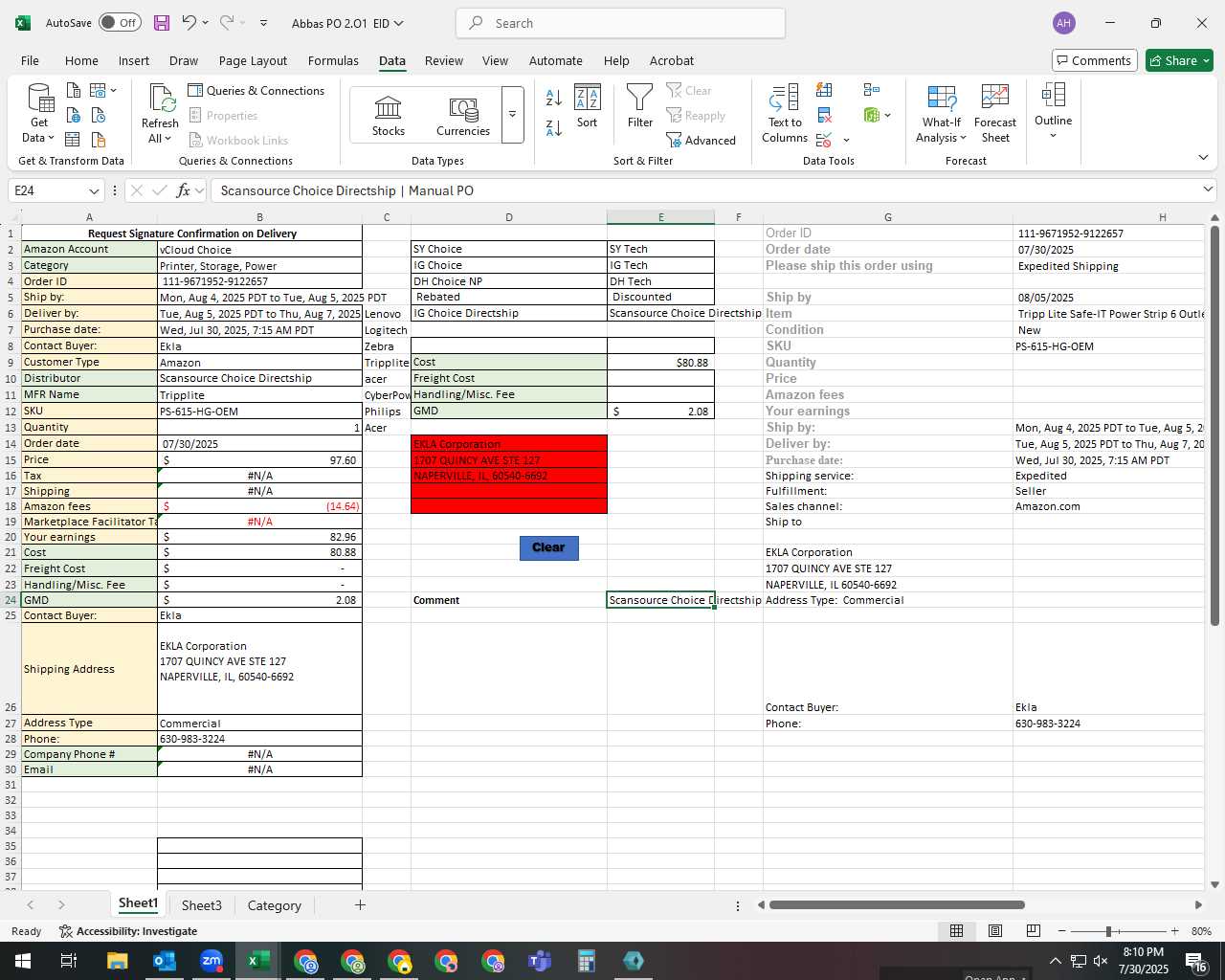Click in the Search box
The height and width of the screenshot is (980, 1225).
point(621,23)
